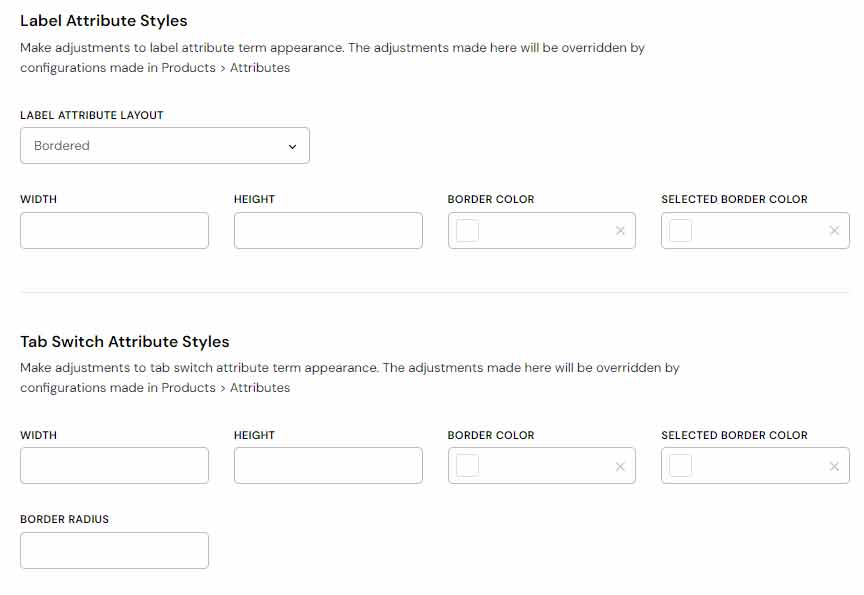Open the Label Attribute Layout dropdown
The height and width of the screenshot is (595, 864).
pyautogui.click(x=164, y=146)
